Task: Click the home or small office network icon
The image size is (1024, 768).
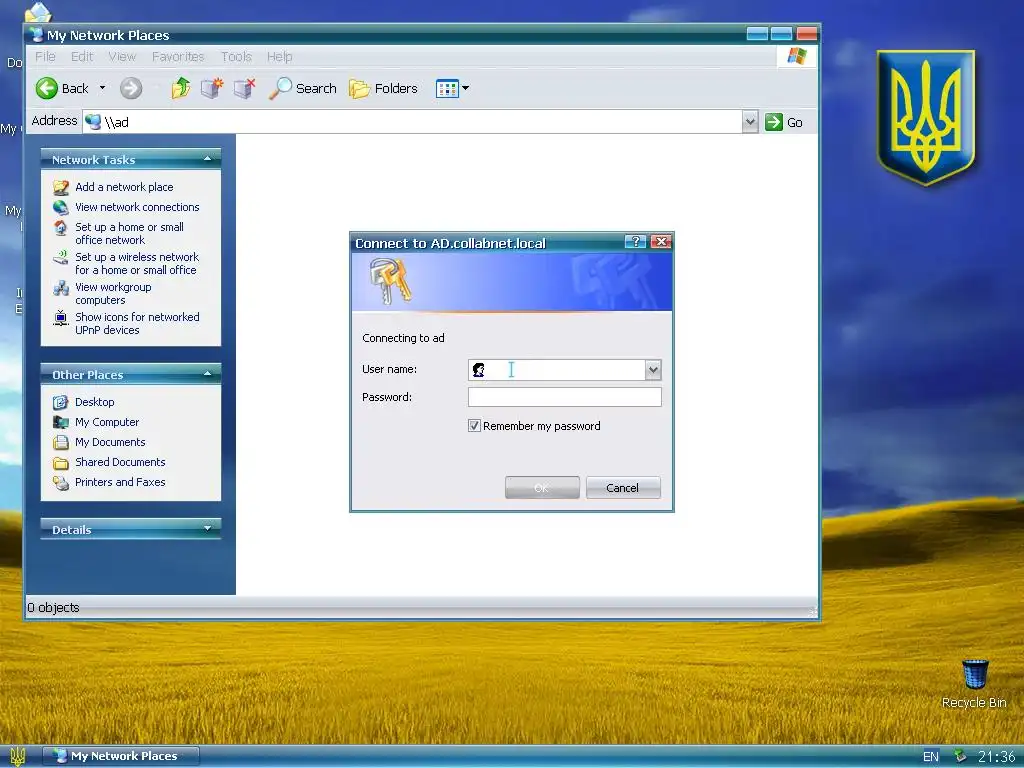Action: tap(61, 228)
